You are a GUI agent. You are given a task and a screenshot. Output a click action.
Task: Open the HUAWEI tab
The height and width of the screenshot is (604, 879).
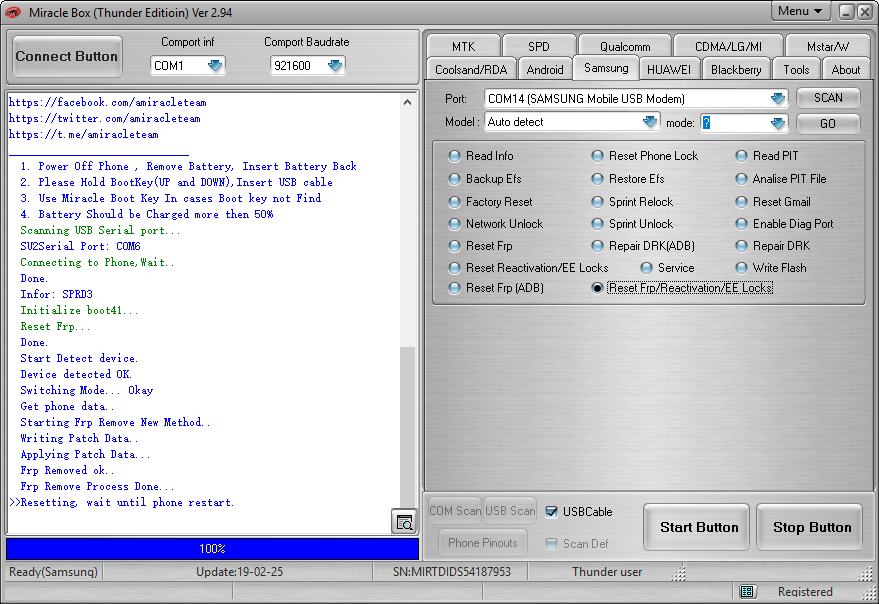[x=669, y=70]
